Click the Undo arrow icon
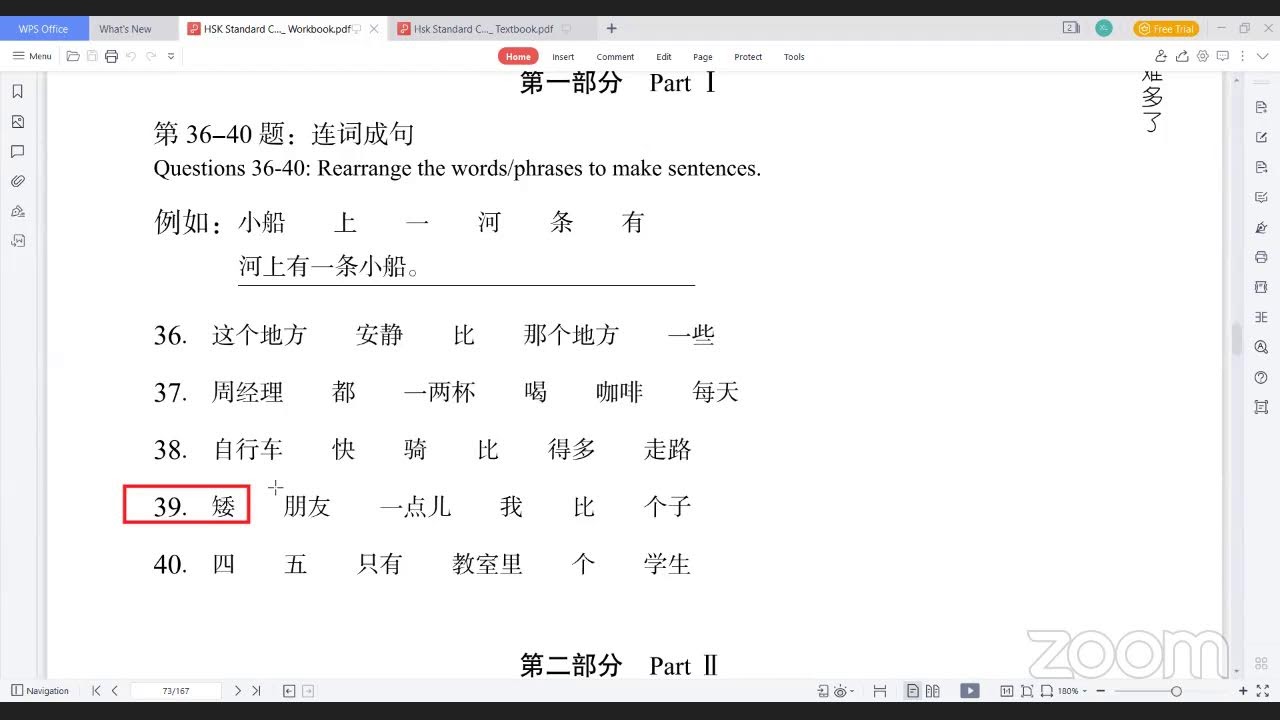The width and height of the screenshot is (1280, 720). pos(131,56)
